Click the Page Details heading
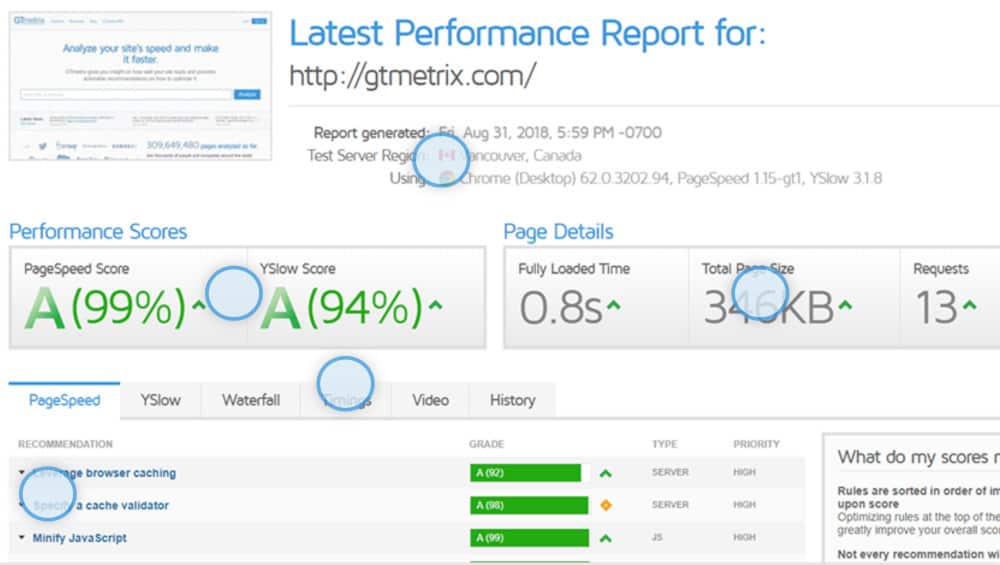Screen dimensions: 1000x565 click(558, 231)
